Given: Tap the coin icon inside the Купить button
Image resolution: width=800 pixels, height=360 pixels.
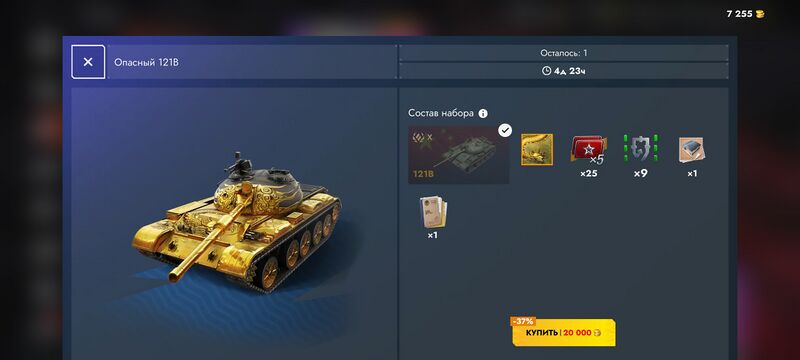Looking at the screenshot, I should tap(597, 333).
